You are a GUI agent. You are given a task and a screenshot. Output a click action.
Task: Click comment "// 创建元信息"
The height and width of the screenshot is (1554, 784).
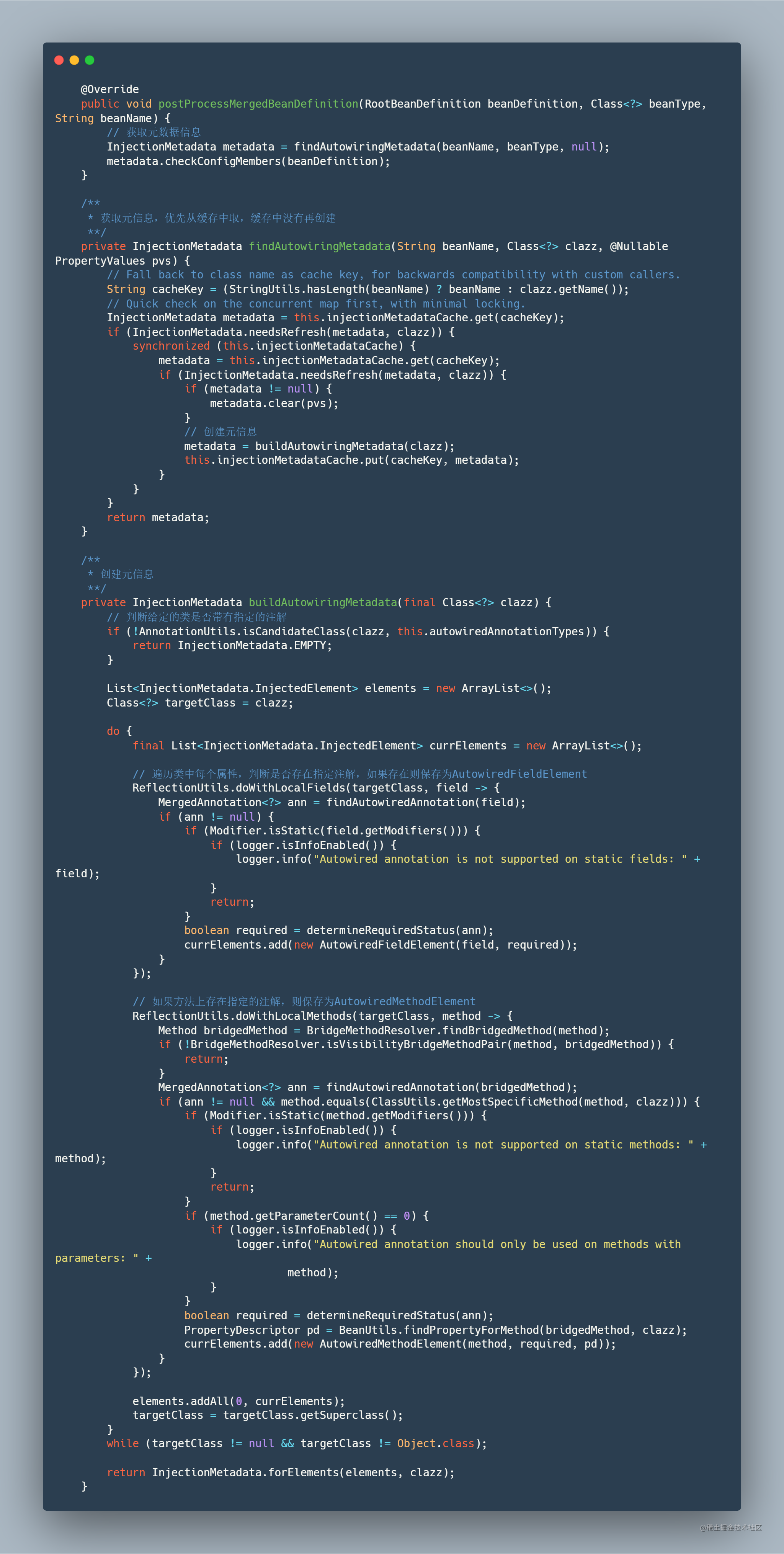coord(221,431)
